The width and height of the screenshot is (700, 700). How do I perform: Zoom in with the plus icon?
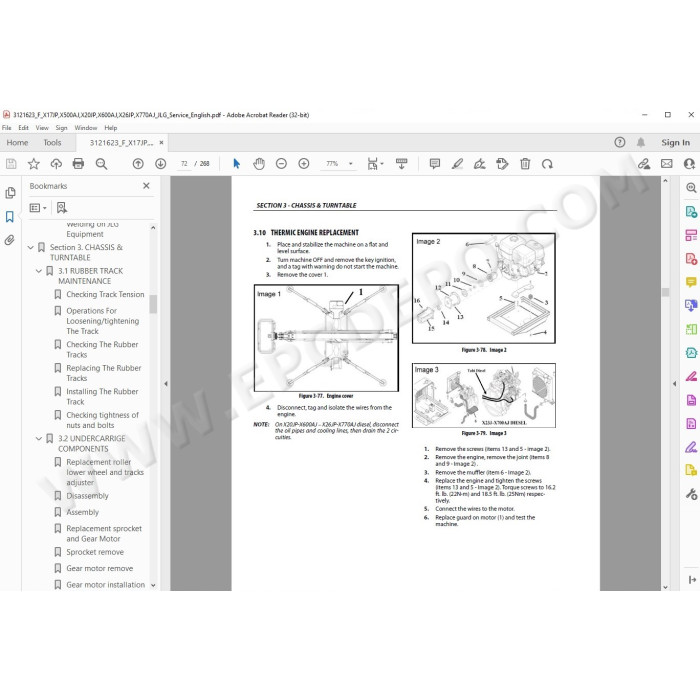point(304,164)
